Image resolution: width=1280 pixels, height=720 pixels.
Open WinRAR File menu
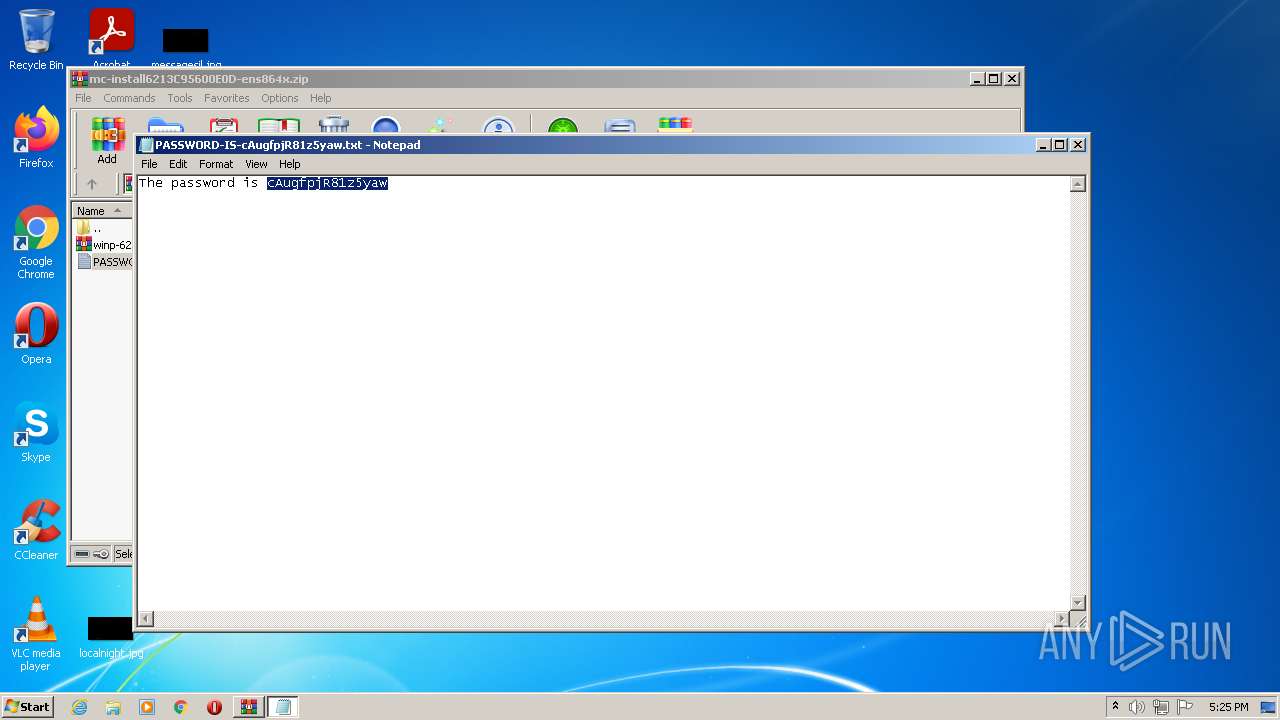pos(83,98)
